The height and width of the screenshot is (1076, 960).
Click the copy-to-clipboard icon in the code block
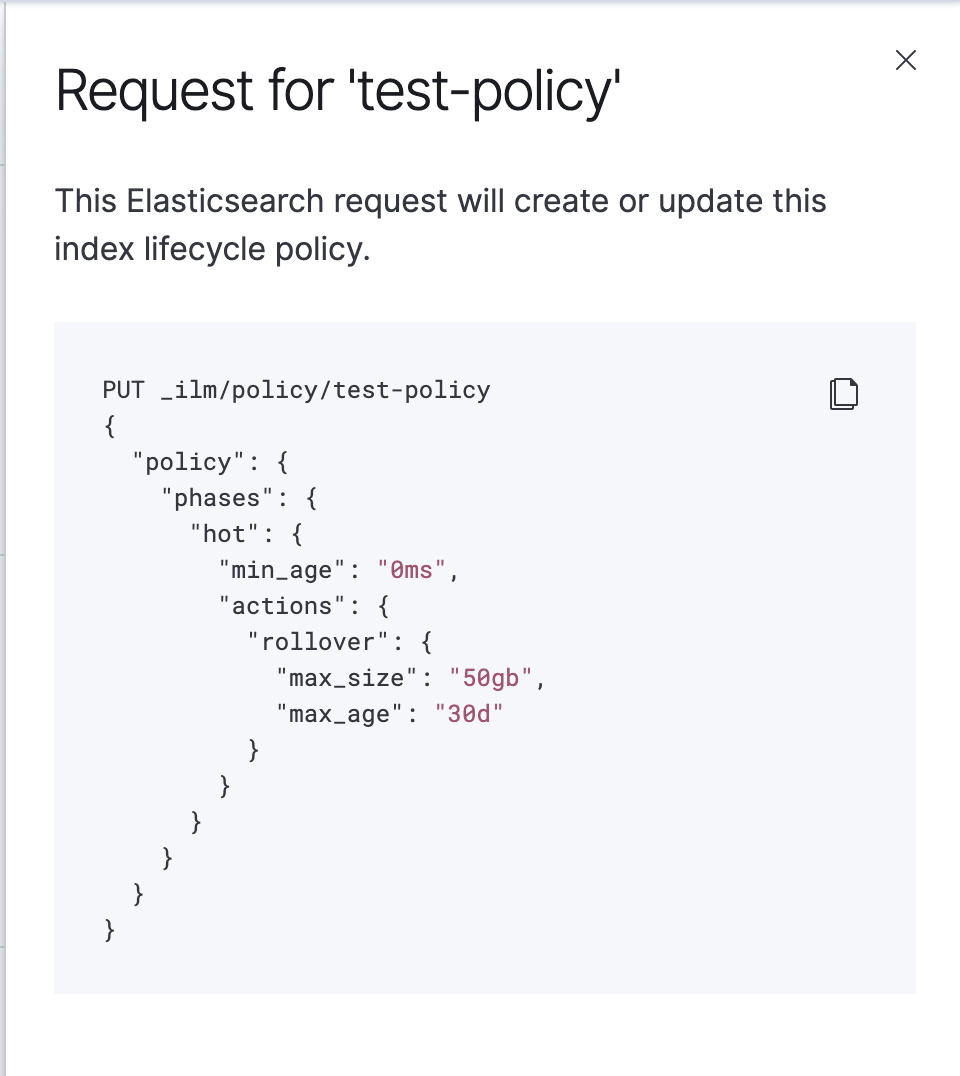coord(843,393)
